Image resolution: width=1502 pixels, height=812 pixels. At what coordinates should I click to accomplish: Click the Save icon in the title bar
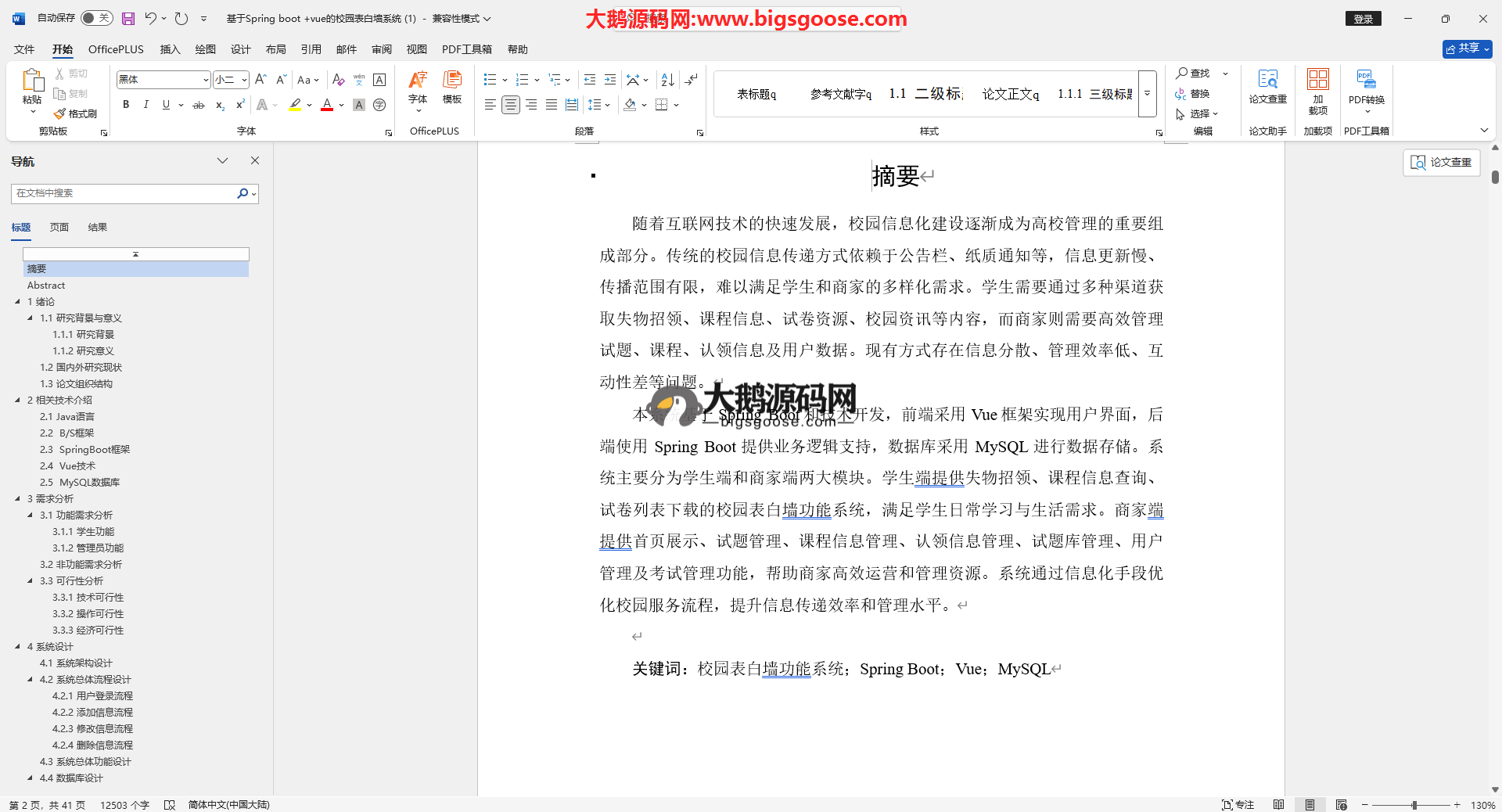click(128, 18)
